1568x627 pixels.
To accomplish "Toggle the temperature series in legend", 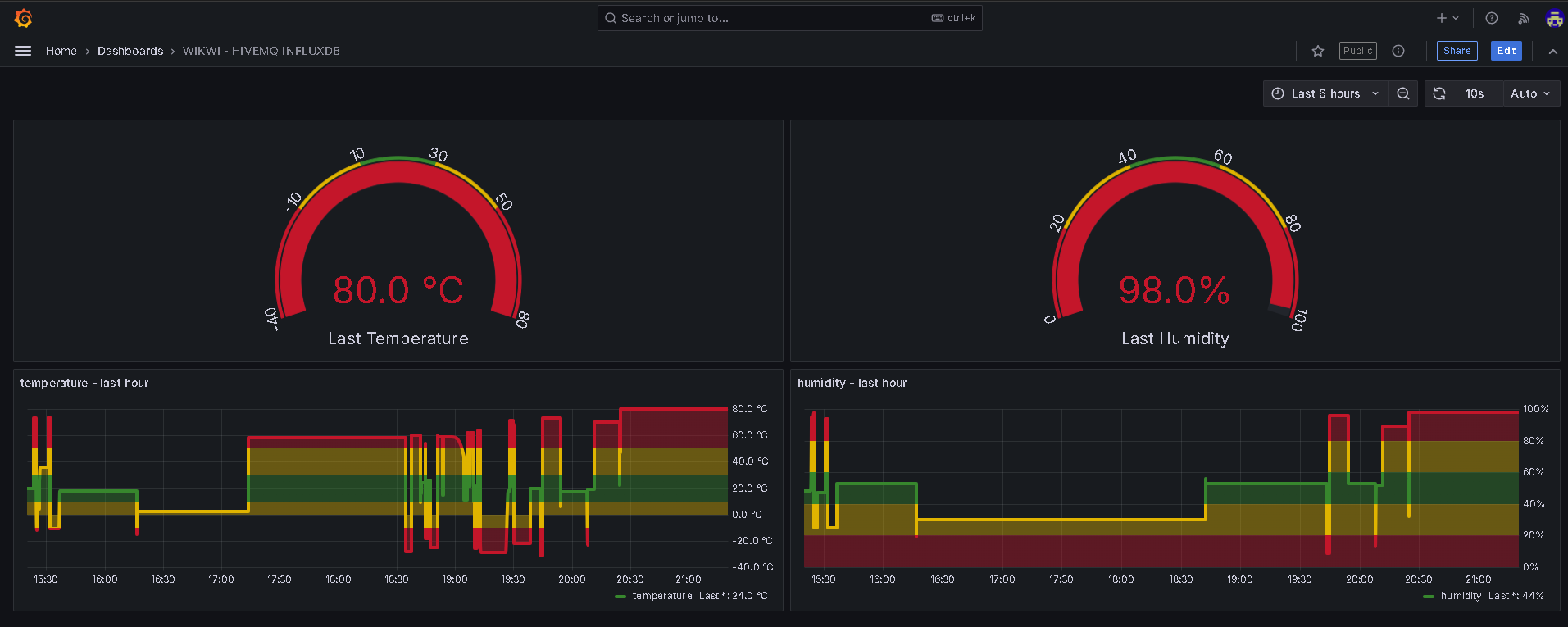I will (x=662, y=596).
